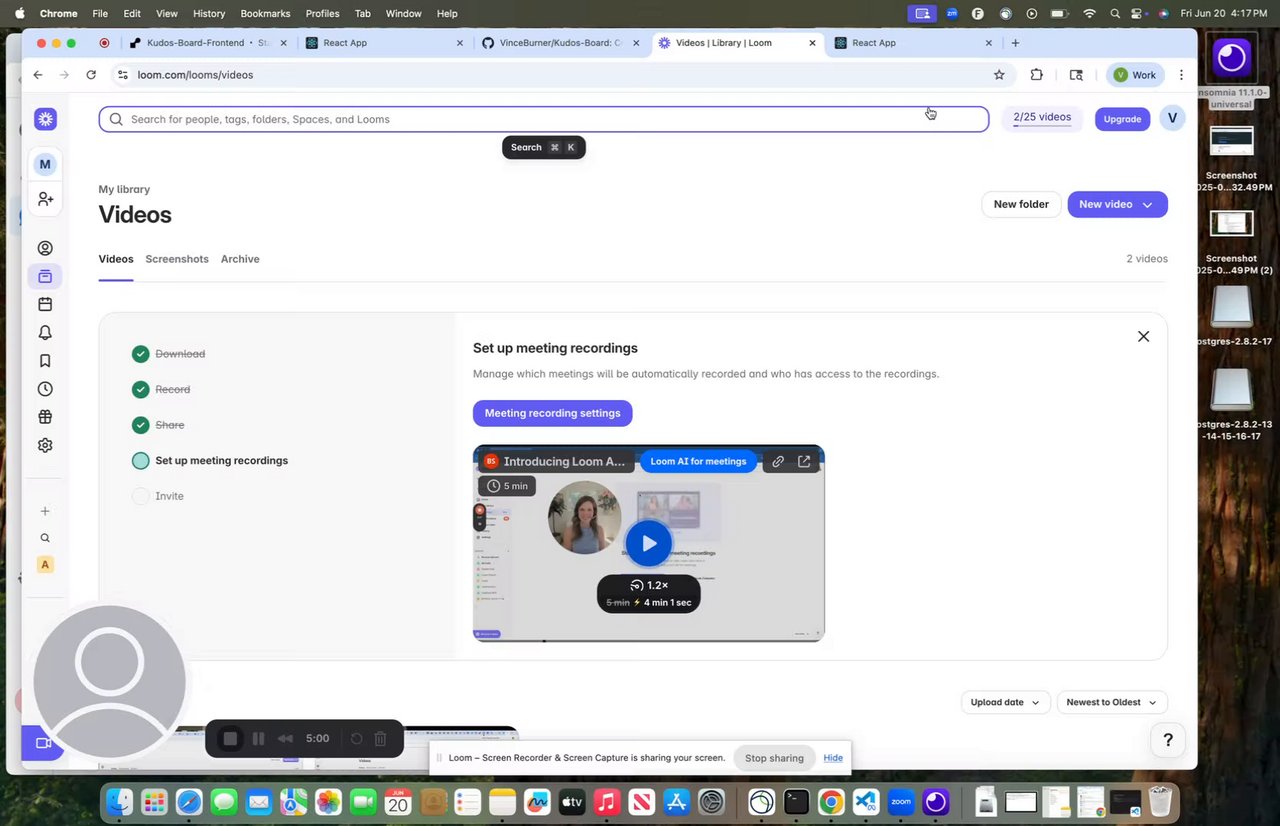
Task: Stop the Loom recording
Action: (230, 738)
